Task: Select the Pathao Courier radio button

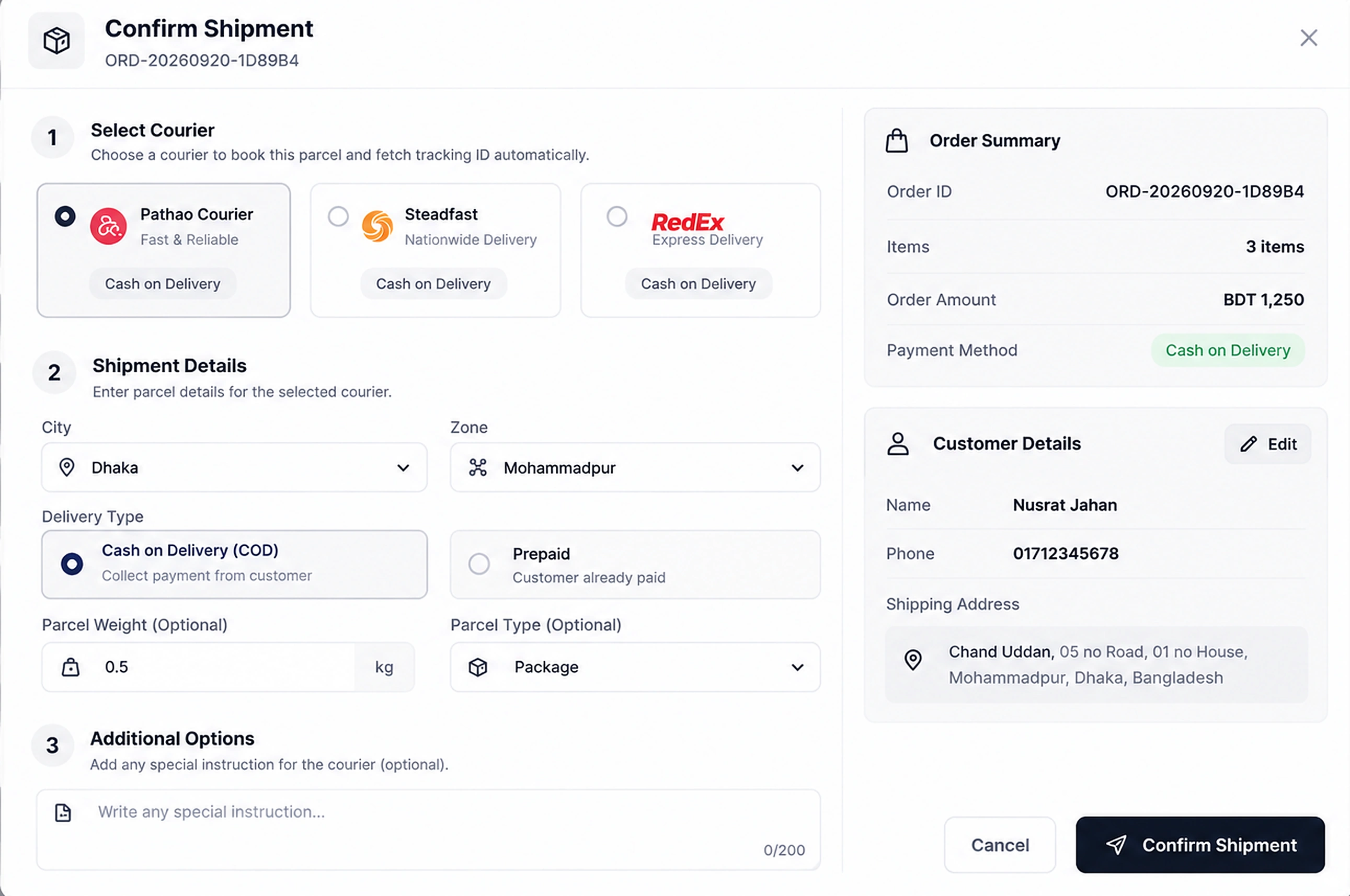Action: (x=65, y=216)
